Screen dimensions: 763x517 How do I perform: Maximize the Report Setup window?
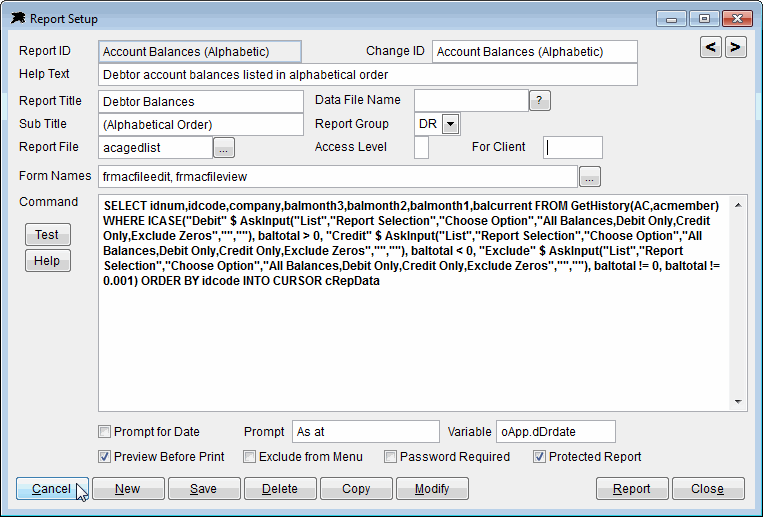point(704,19)
